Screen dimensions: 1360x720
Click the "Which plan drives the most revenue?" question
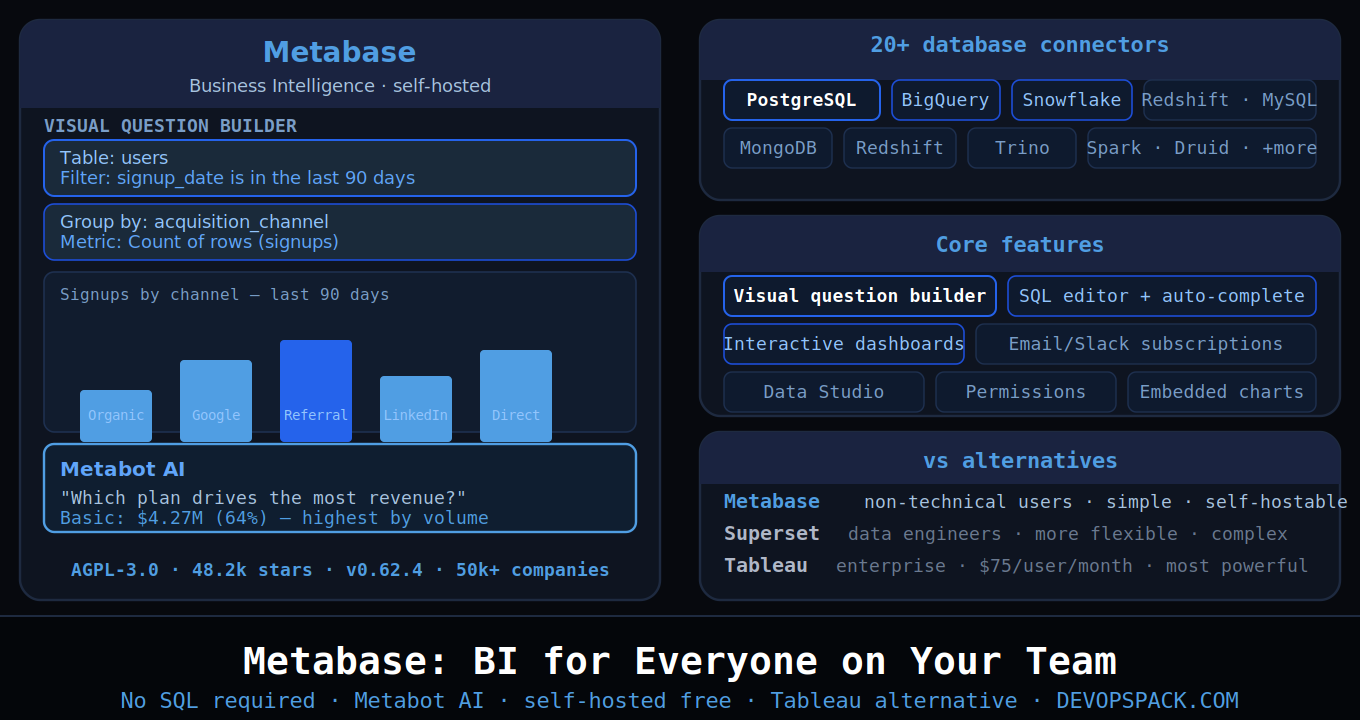(x=263, y=498)
